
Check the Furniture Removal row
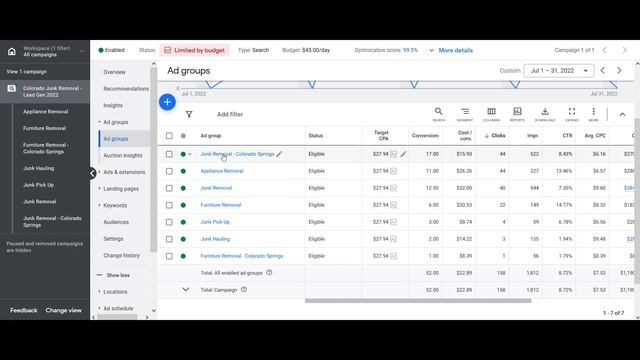[x=169, y=205]
